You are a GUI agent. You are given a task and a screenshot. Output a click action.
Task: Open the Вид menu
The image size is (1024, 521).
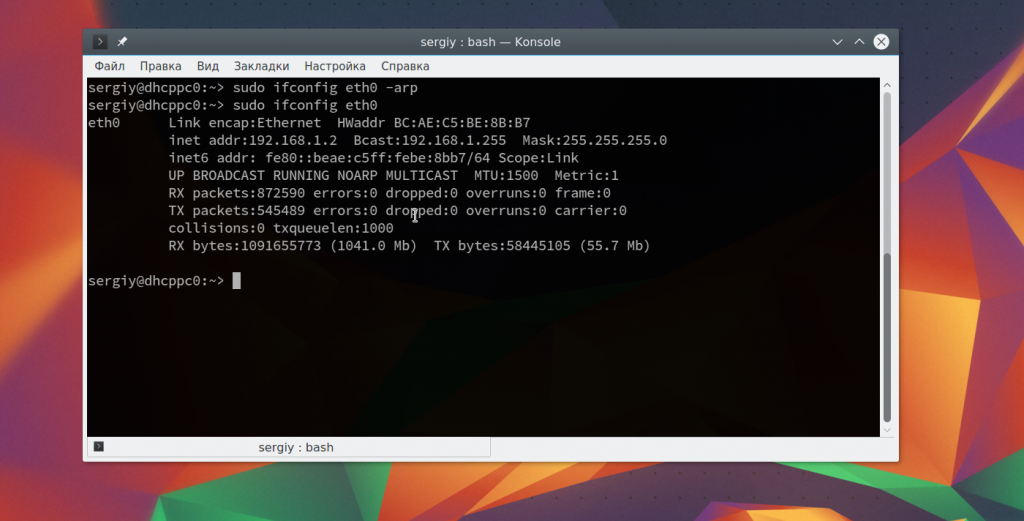point(208,66)
